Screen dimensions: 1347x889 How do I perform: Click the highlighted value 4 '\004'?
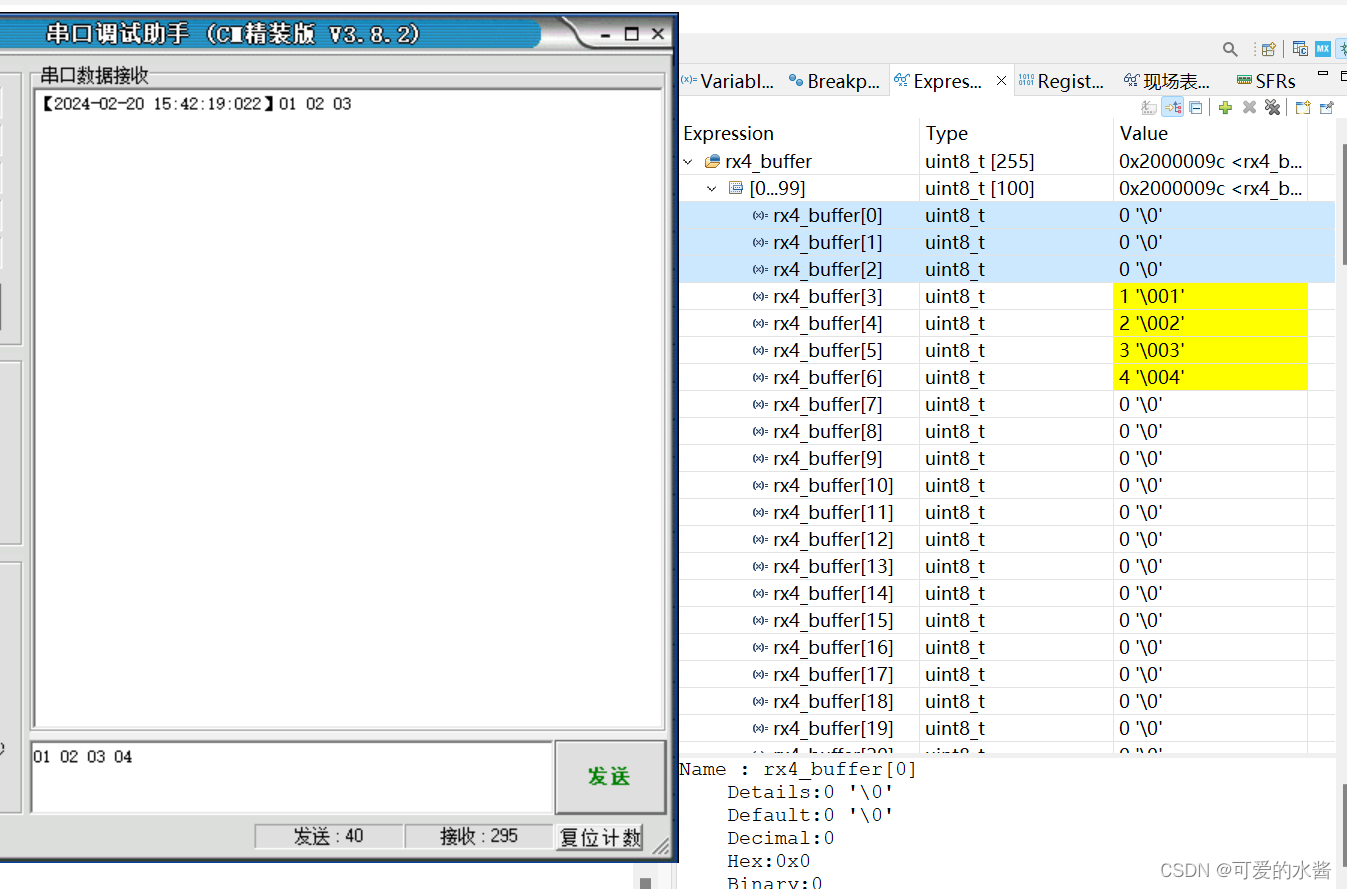click(1210, 378)
